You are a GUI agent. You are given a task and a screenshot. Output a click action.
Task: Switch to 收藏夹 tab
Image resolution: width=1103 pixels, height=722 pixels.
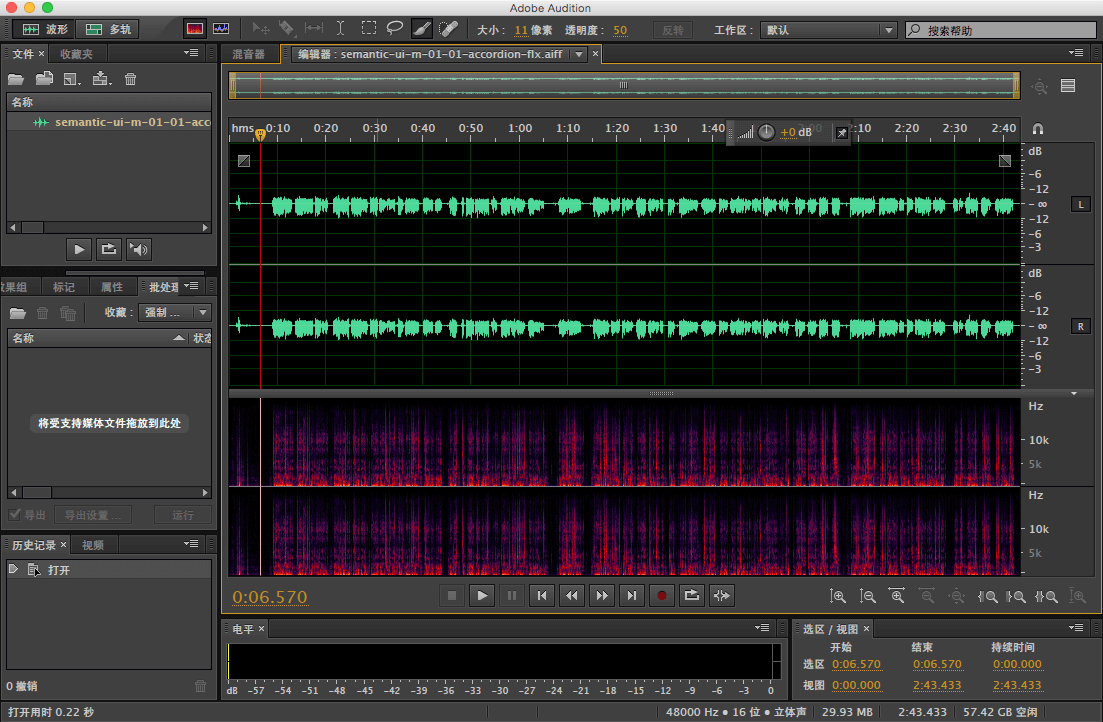click(x=76, y=54)
